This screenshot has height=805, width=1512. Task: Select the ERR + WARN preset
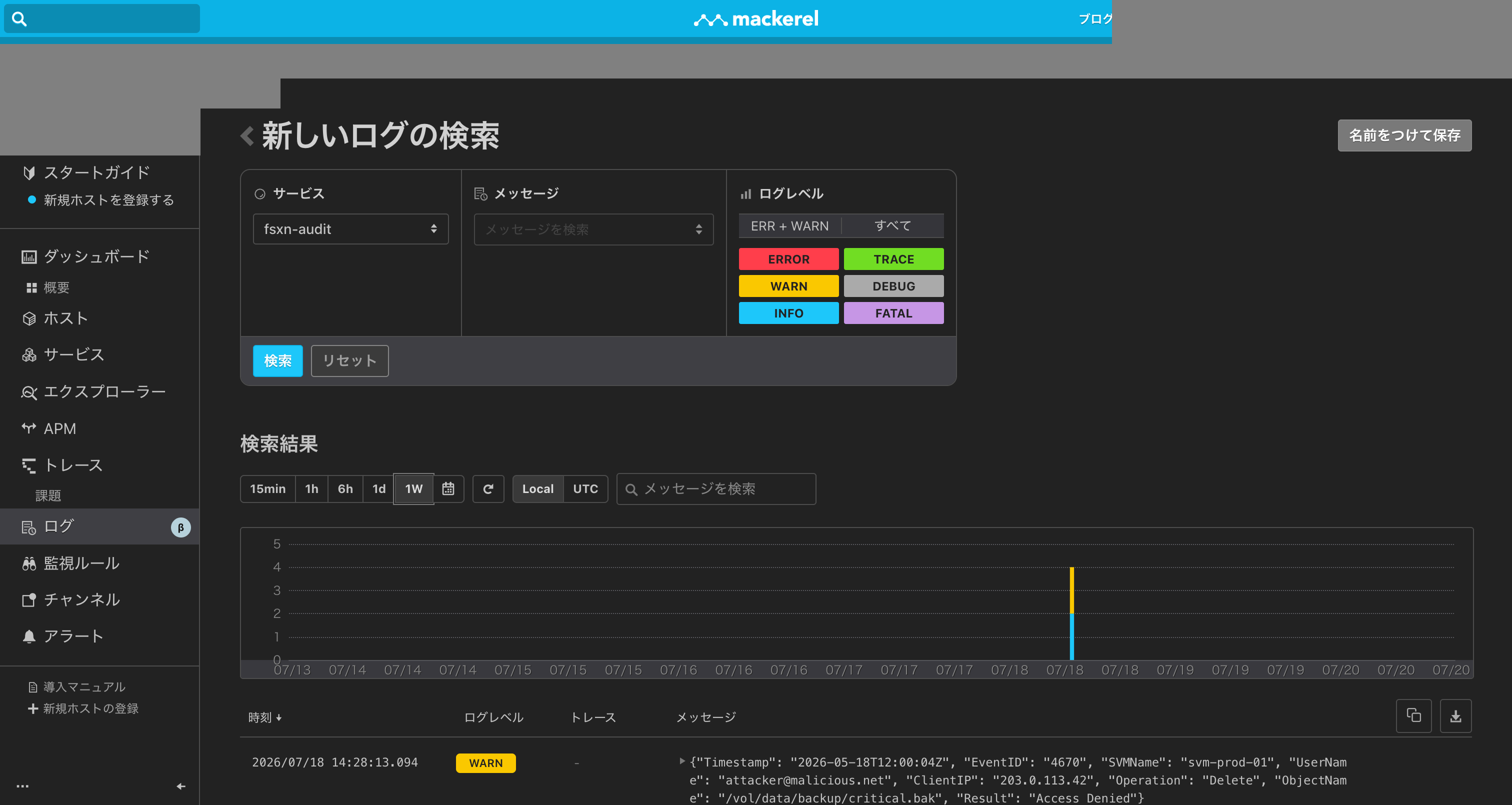click(789, 226)
